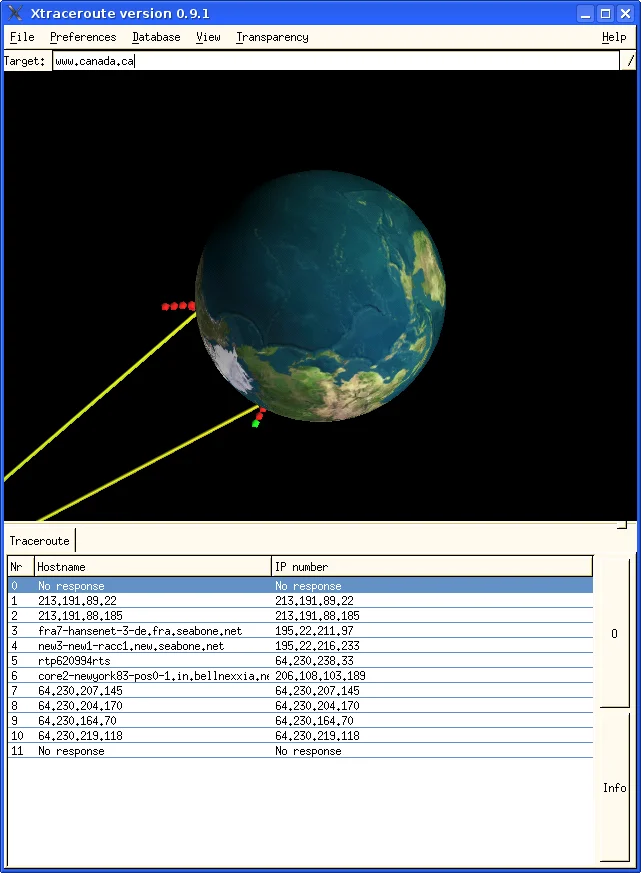641x873 pixels.
Task: Select new3-new1-racc1.new.seabone.net row
Action: point(301,646)
